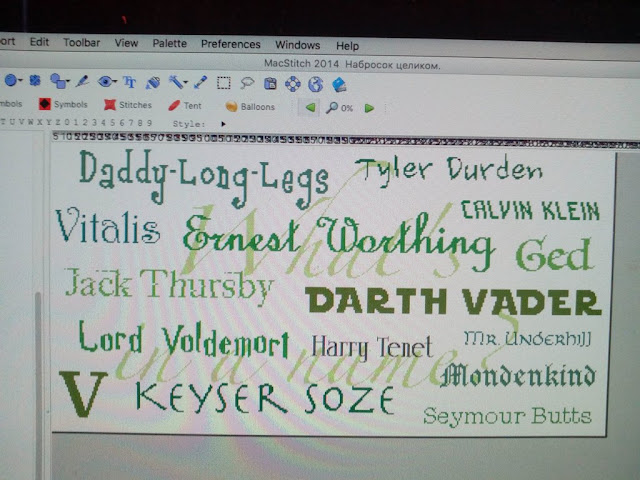Pick letter X in the character strip

click(x=40, y=122)
